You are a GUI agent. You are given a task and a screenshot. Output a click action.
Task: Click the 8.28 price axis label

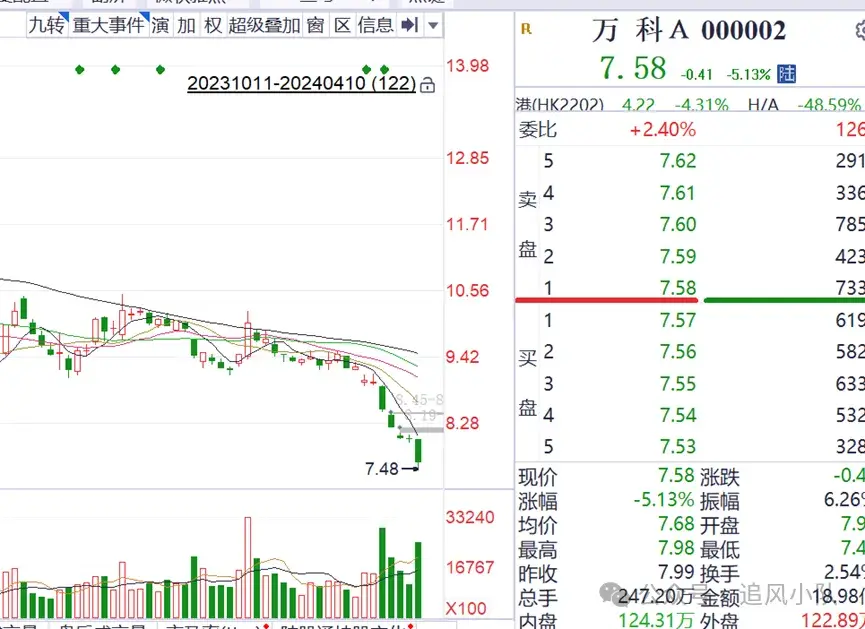(462, 423)
